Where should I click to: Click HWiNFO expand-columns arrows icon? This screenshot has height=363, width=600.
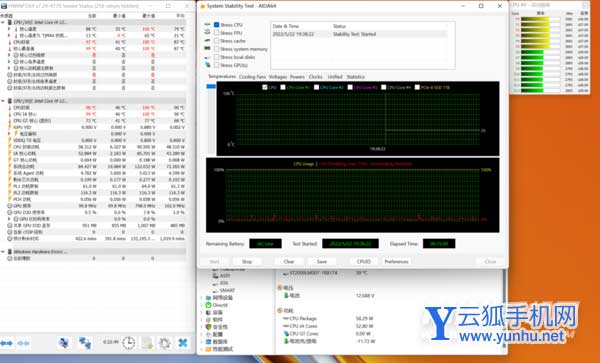(7, 343)
